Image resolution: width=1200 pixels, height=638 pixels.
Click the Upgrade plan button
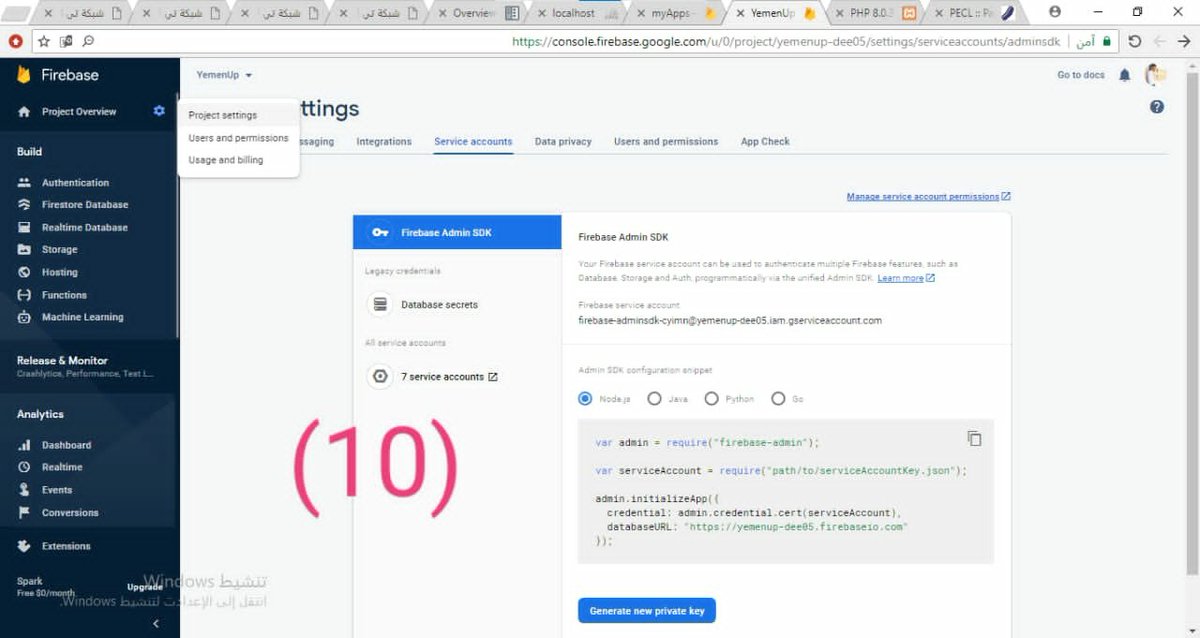tap(145, 587)
